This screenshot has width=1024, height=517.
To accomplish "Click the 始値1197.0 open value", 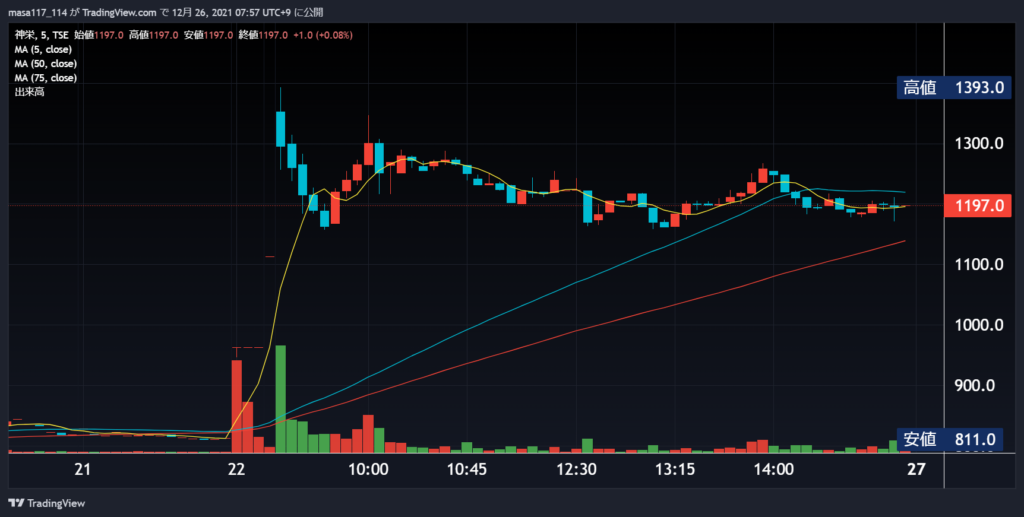I will [99, 35].
